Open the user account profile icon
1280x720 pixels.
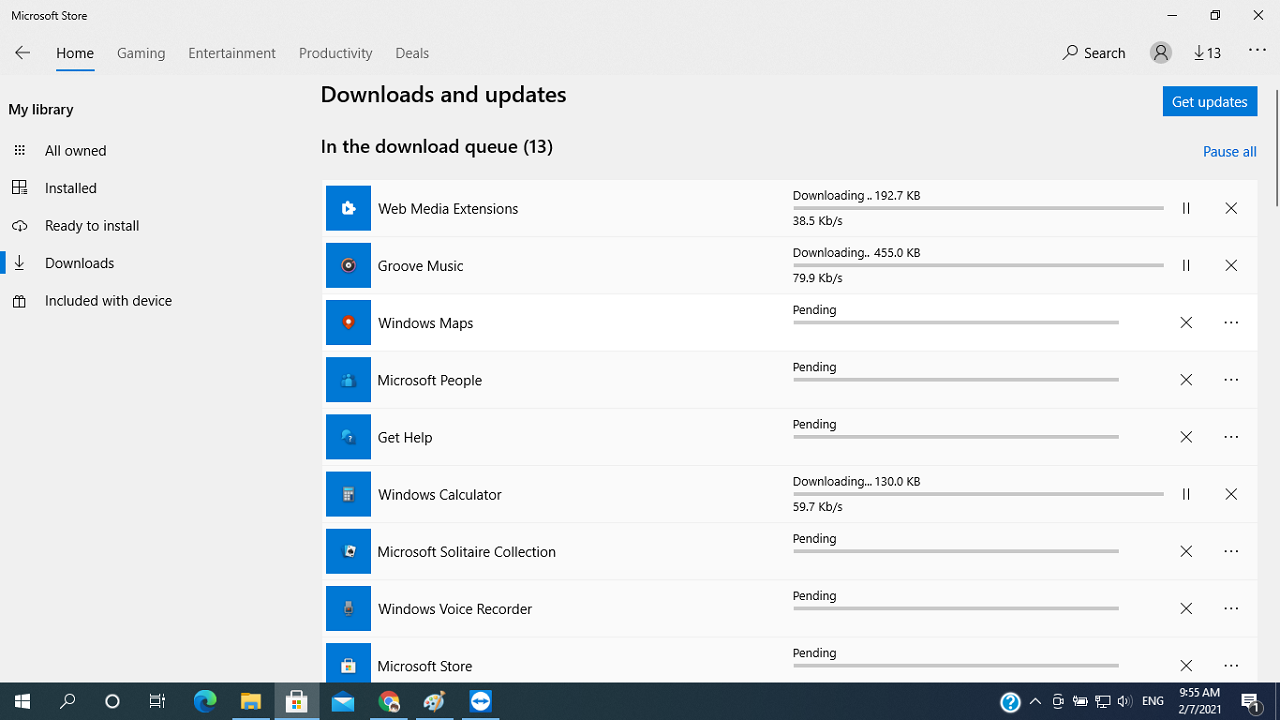click(1161, 53)
